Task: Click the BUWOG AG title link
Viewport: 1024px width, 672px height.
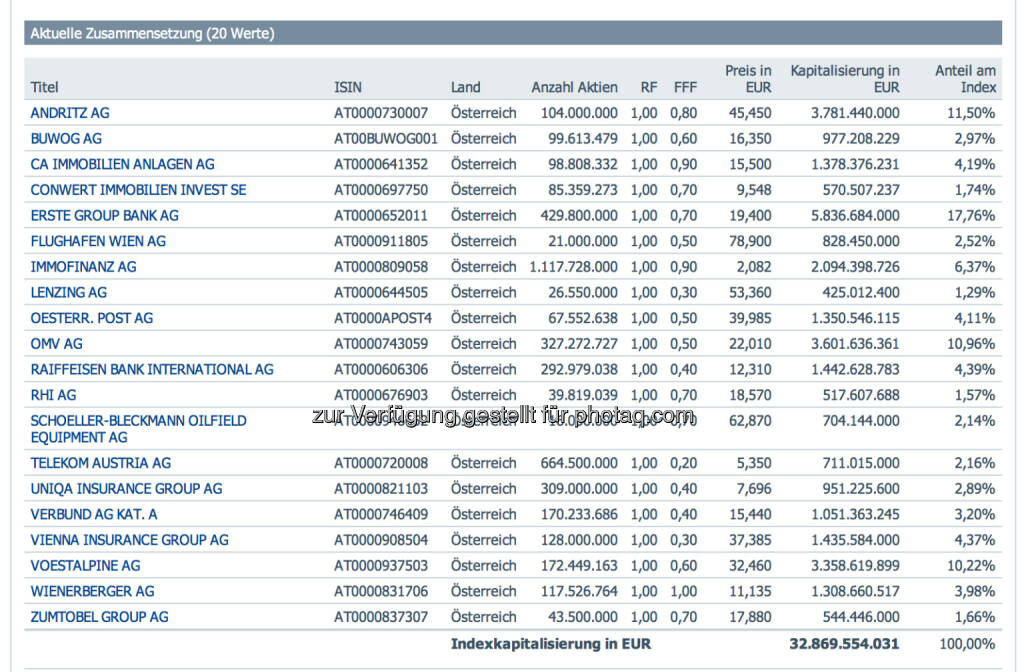Action: click(66, 139)
